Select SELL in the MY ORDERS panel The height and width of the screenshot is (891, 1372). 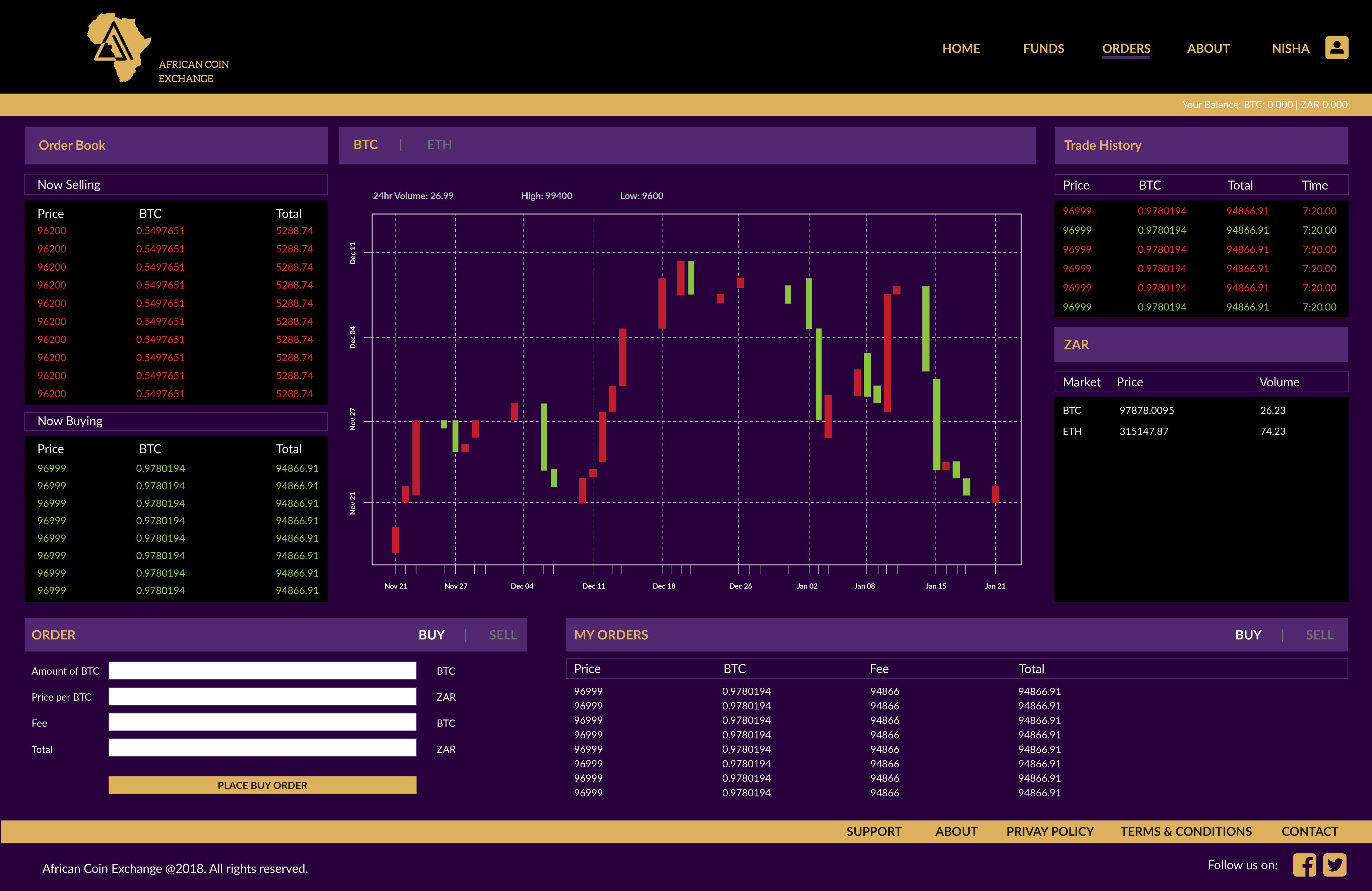(x=1319, y=634)
